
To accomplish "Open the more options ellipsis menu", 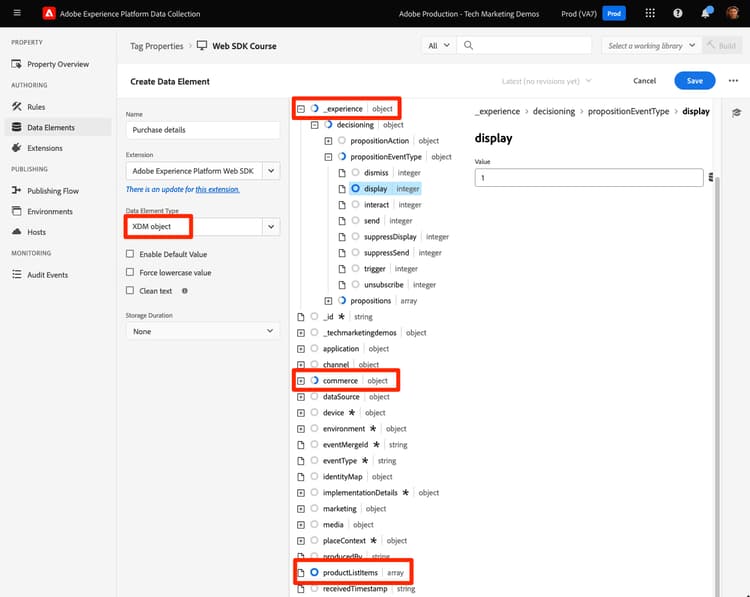I will [733, 81].
